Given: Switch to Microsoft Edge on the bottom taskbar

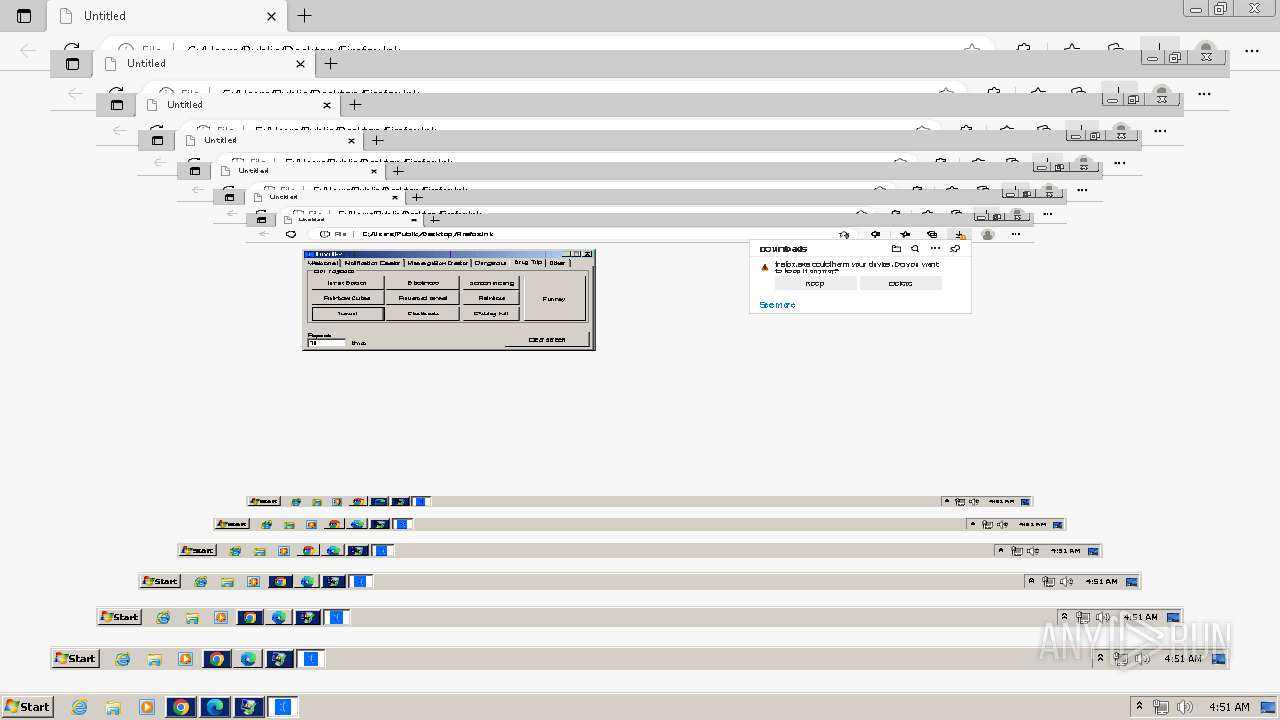Looking at the screenshot, I should coord(215,707).
